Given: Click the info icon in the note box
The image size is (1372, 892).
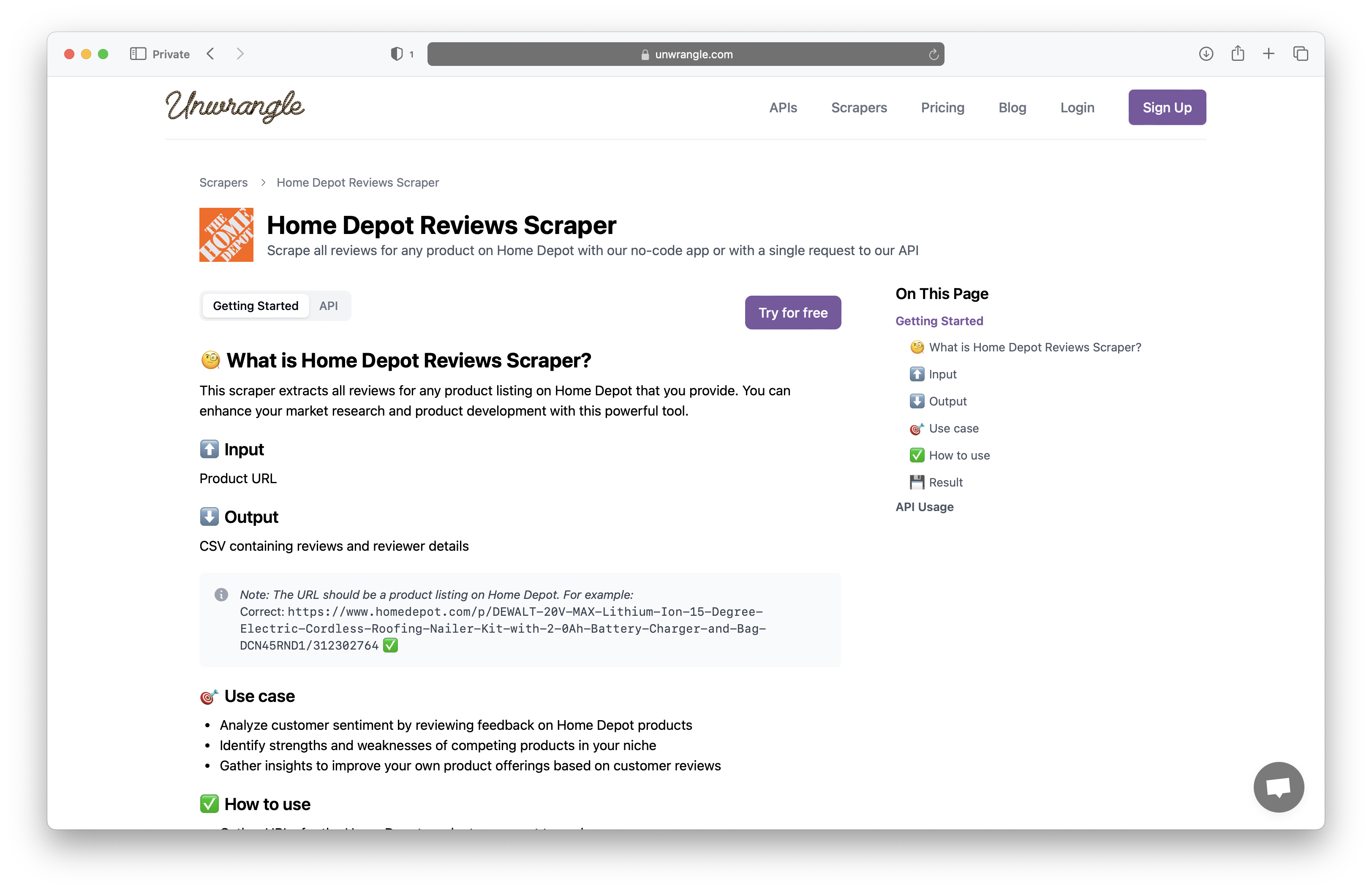Looking at the screenshot, I should coord(221,595).
